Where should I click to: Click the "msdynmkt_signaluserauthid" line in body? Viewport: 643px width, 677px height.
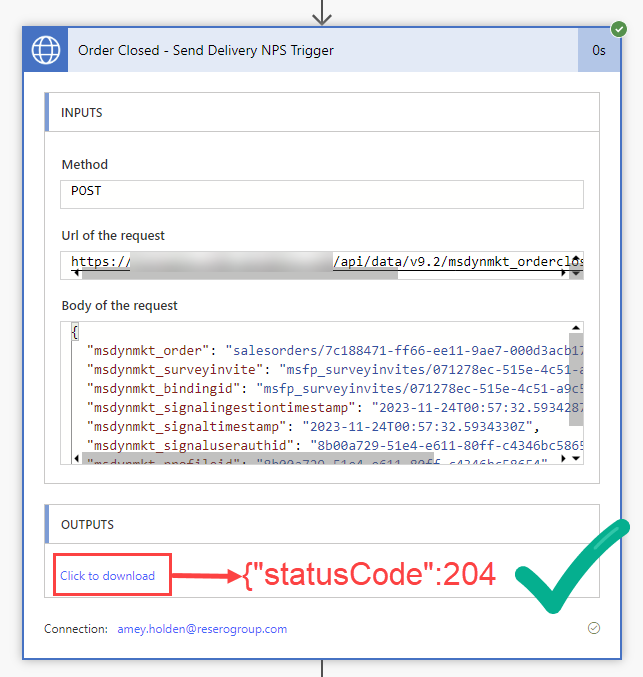335,446
